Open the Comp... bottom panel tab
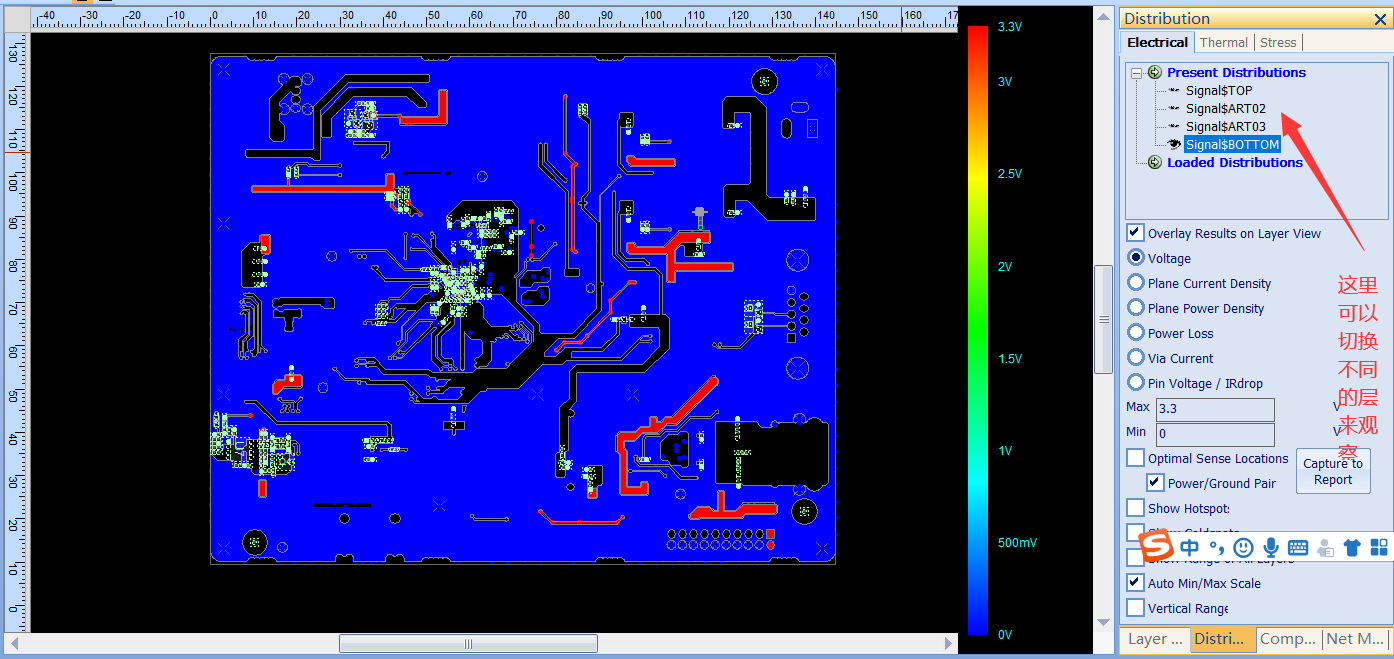This screenshot has width=1394, height=659. pyautogui.click(x=1288, y=638)
